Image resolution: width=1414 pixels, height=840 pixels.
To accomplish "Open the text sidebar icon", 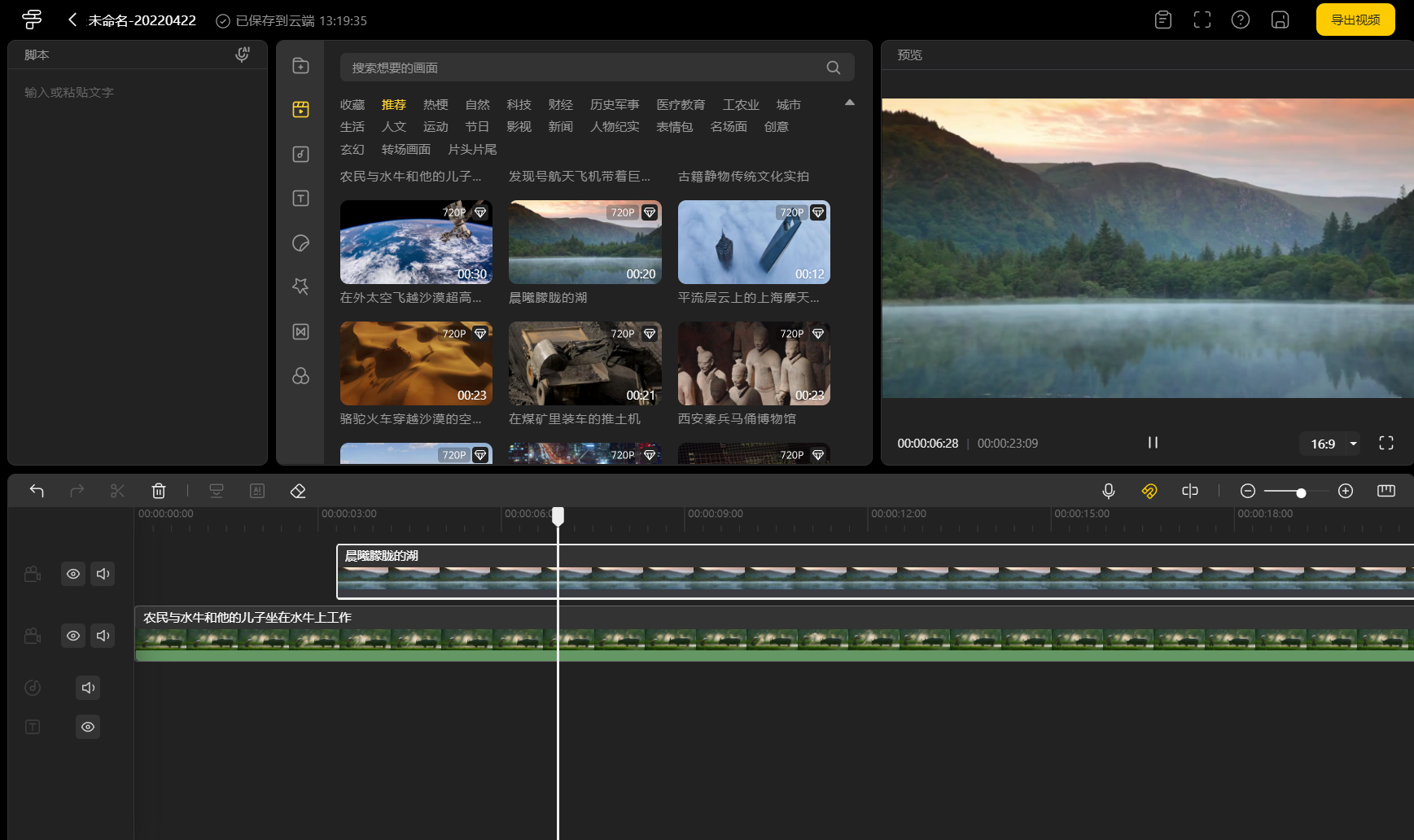I will 300,198.
